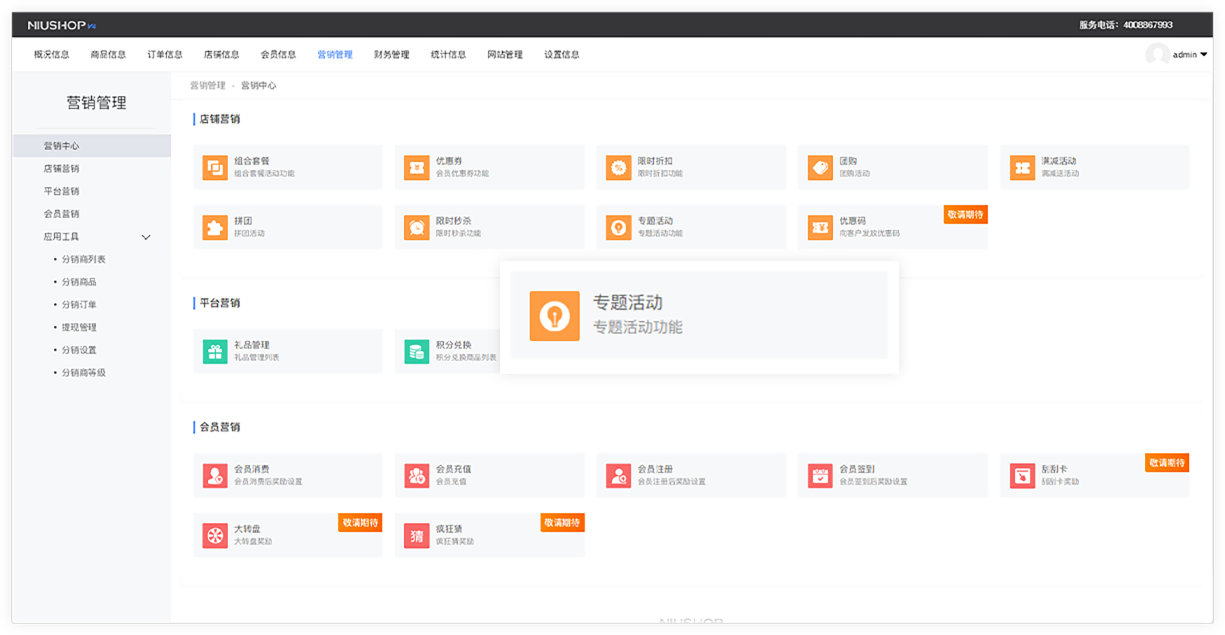Screen dimensions: 1225x635
Task: Open the 会员消费 icon
Action: 215,476
